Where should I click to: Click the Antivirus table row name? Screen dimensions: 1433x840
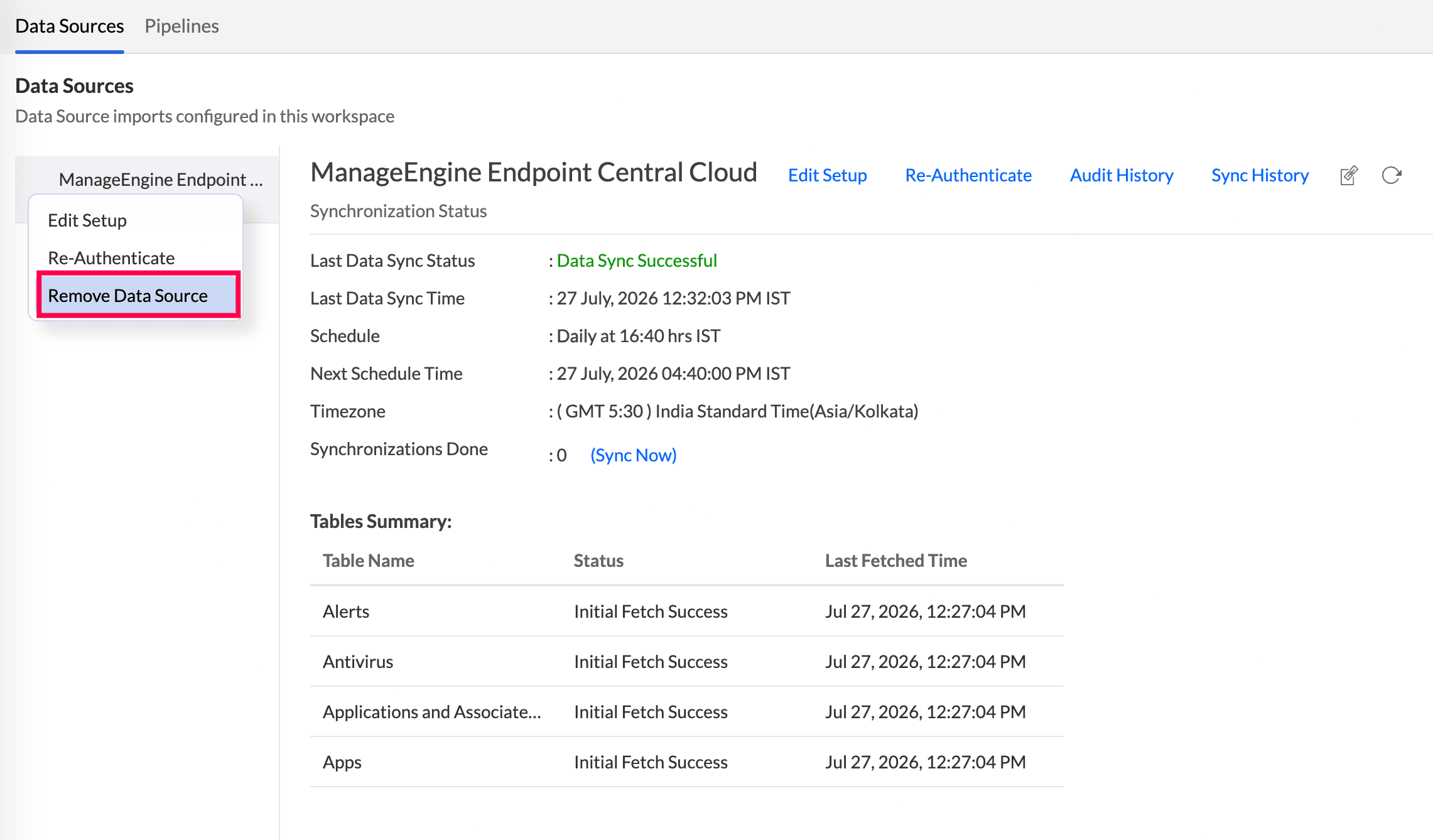coord(358,662)
